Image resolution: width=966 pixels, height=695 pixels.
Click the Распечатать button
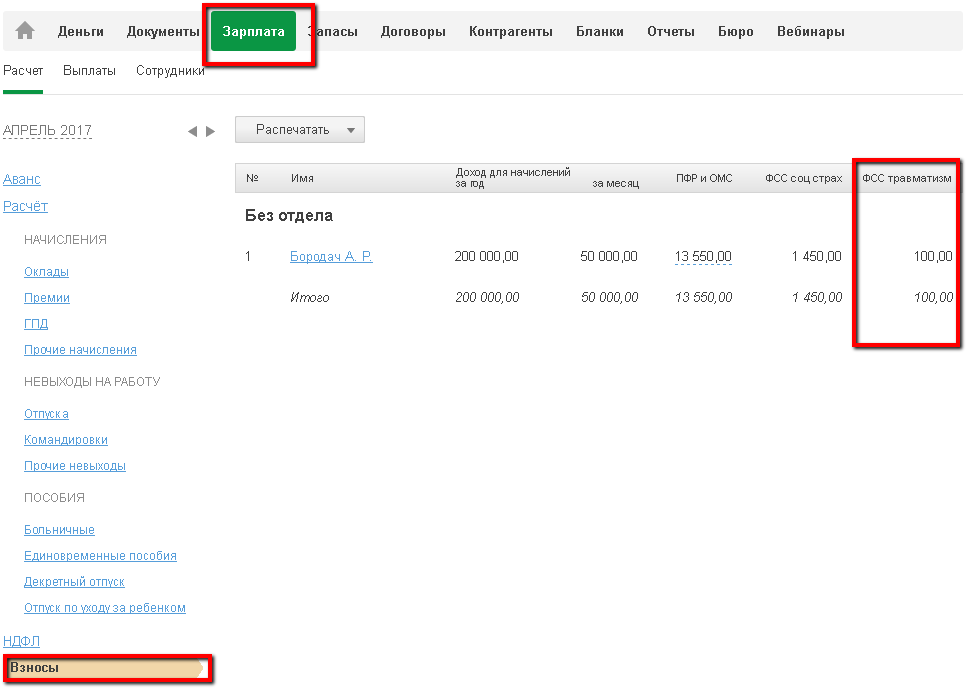299,130
